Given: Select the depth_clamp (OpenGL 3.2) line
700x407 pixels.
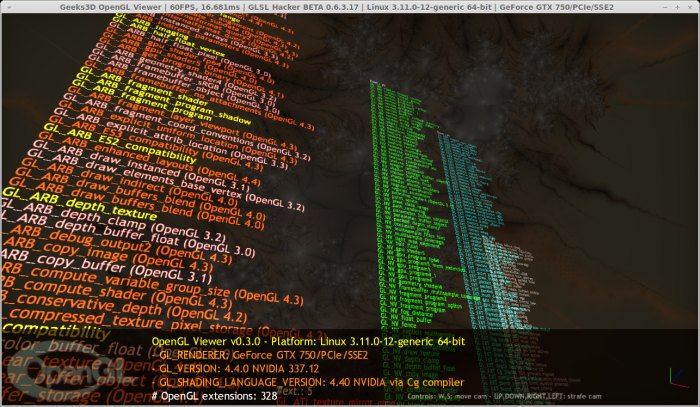Looking at the screenshot, I should click(x=114, y=220).
